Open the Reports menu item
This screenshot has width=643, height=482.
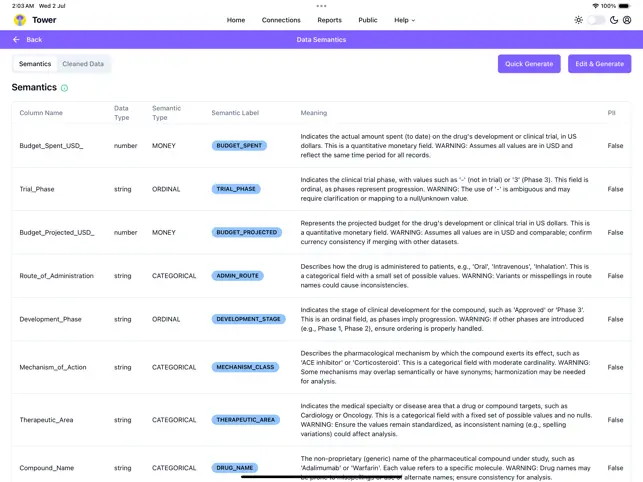[x=329, y=20]
